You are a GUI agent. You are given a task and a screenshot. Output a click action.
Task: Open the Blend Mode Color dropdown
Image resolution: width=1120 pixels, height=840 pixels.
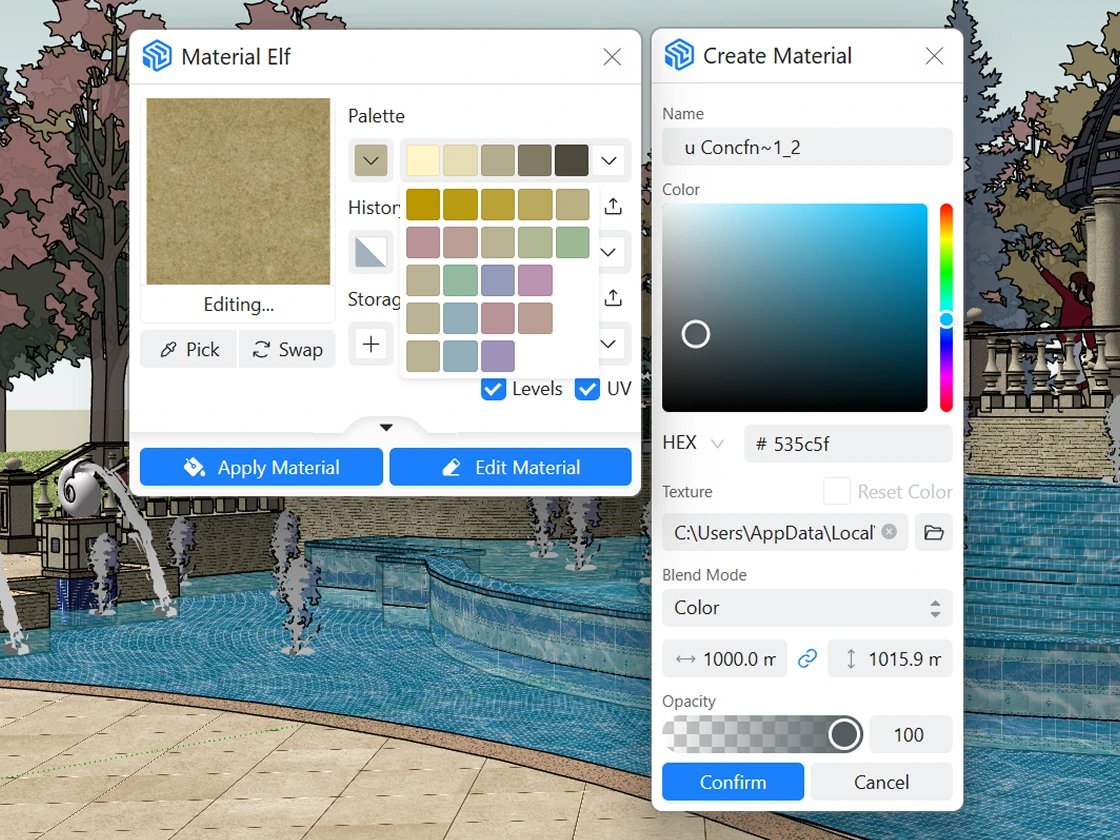click(806, 608)
